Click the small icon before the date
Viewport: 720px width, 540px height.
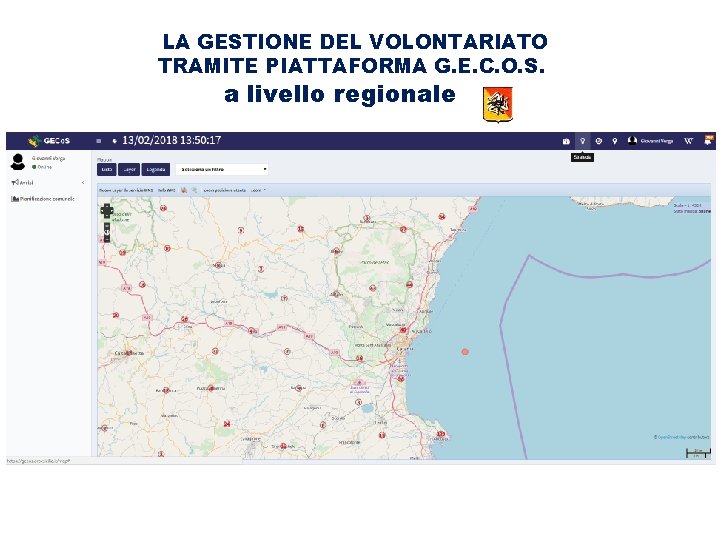(x=114, y=141)
